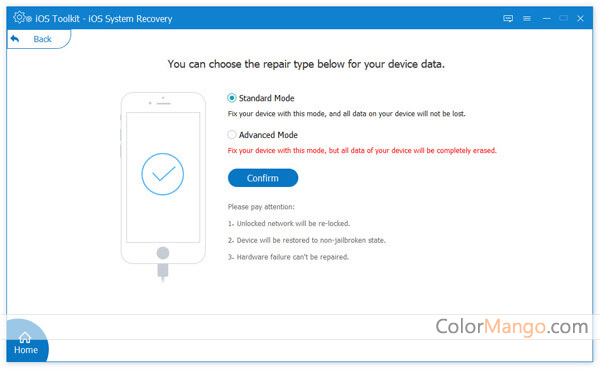Click the phone home button illustration

pos(163,253)
